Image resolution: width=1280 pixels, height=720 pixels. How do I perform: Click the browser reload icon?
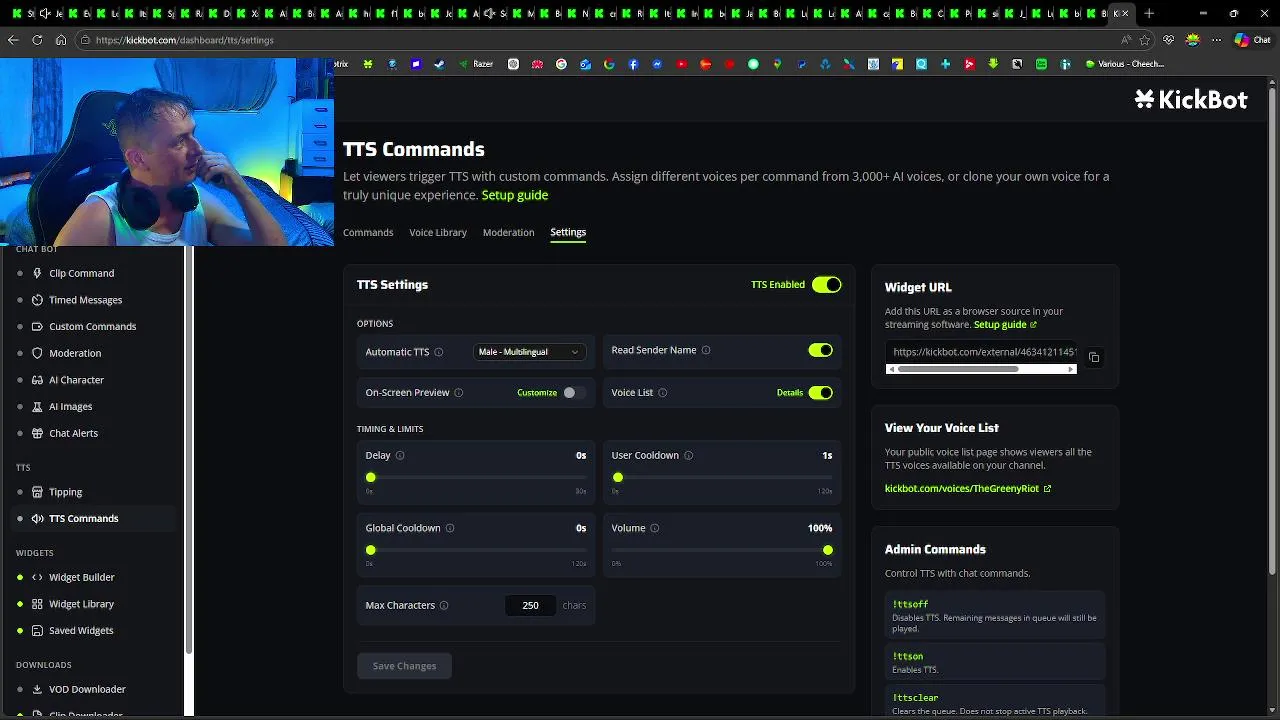tap(37, 40)
